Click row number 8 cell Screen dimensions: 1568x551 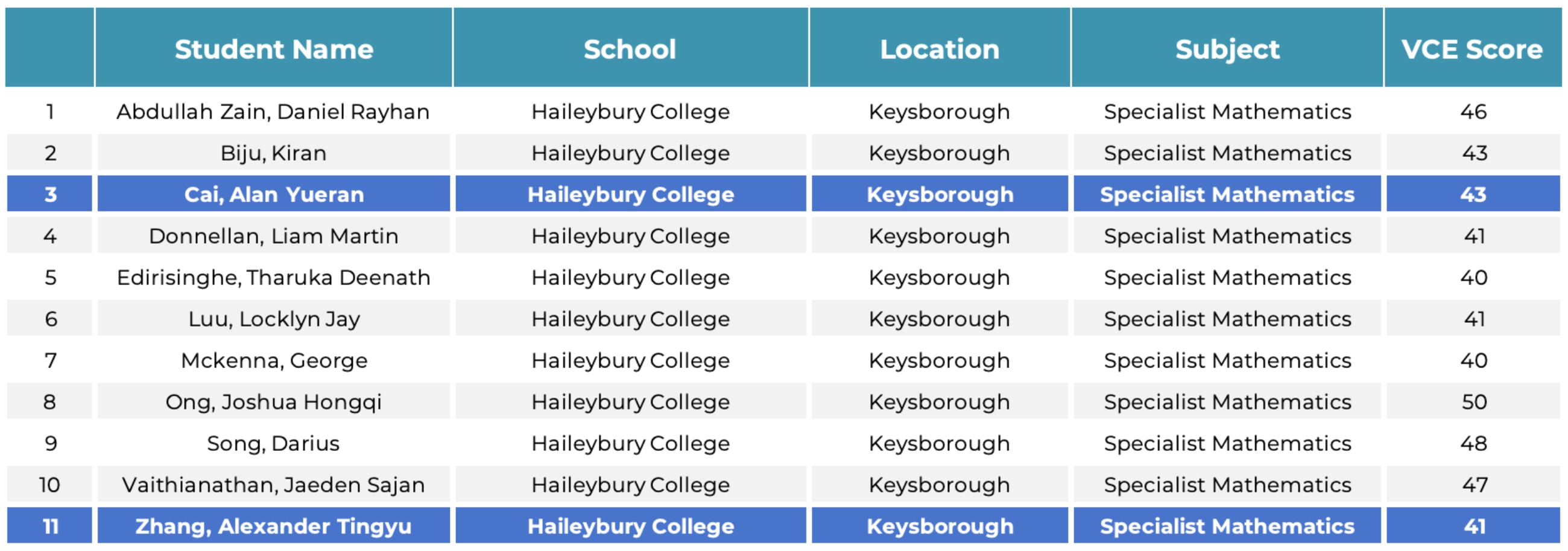[x=50, y=401]
